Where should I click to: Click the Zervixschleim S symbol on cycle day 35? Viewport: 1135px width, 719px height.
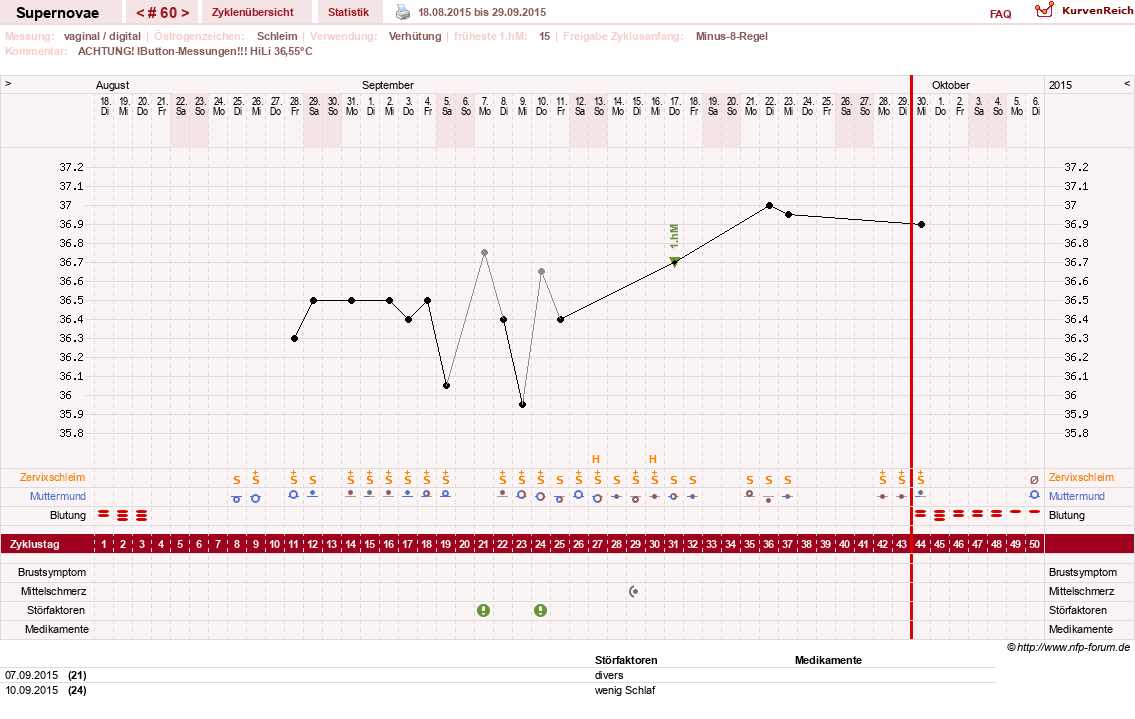[x=750, y=480]
